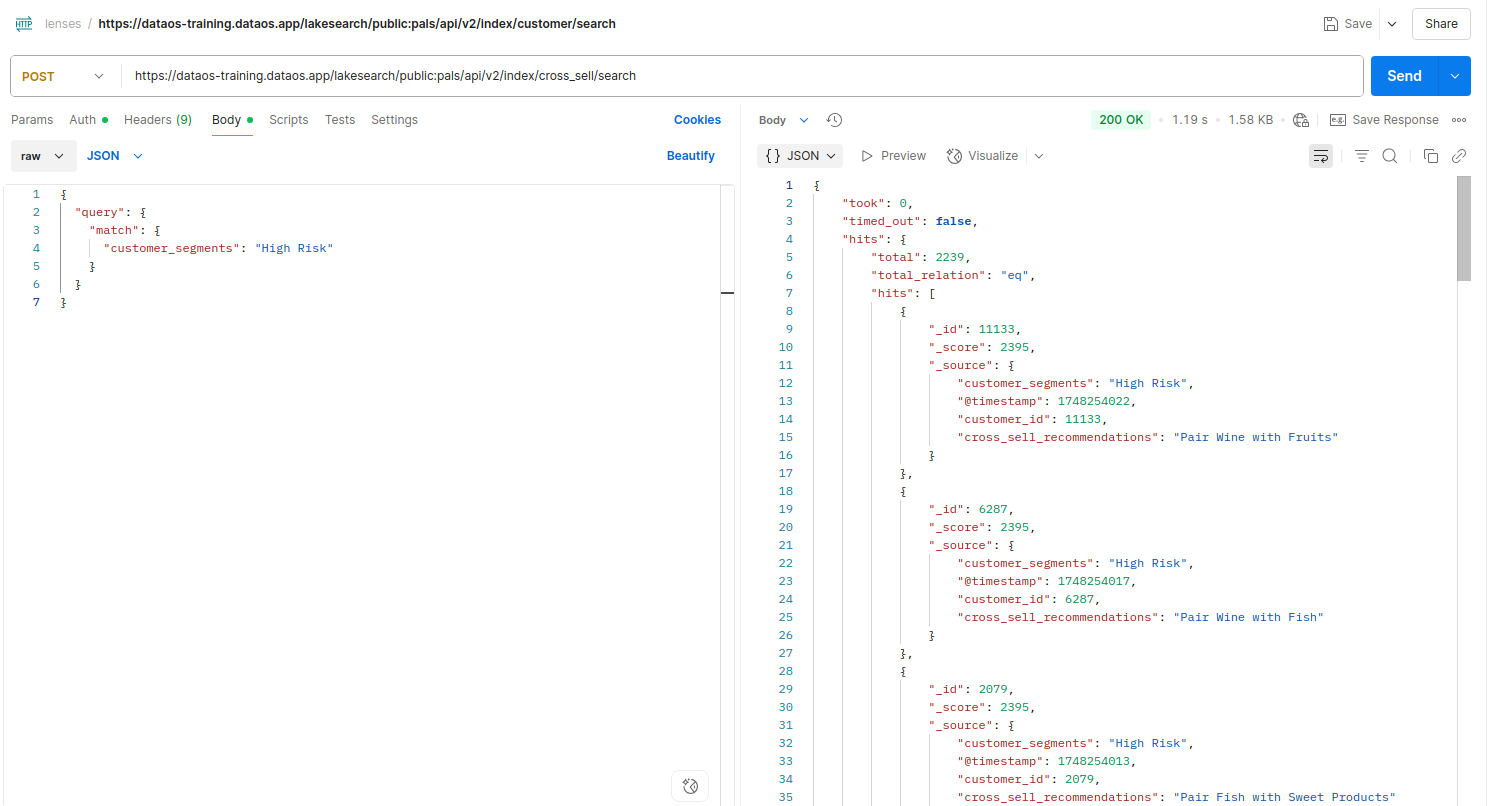1489x806 pixels.
Task: Click the "customer_id": 6287 line
Action: pos(1029,599)
